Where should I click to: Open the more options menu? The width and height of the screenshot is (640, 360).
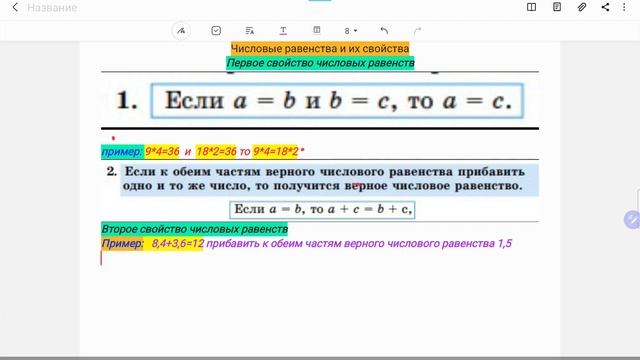click(624, 7)
